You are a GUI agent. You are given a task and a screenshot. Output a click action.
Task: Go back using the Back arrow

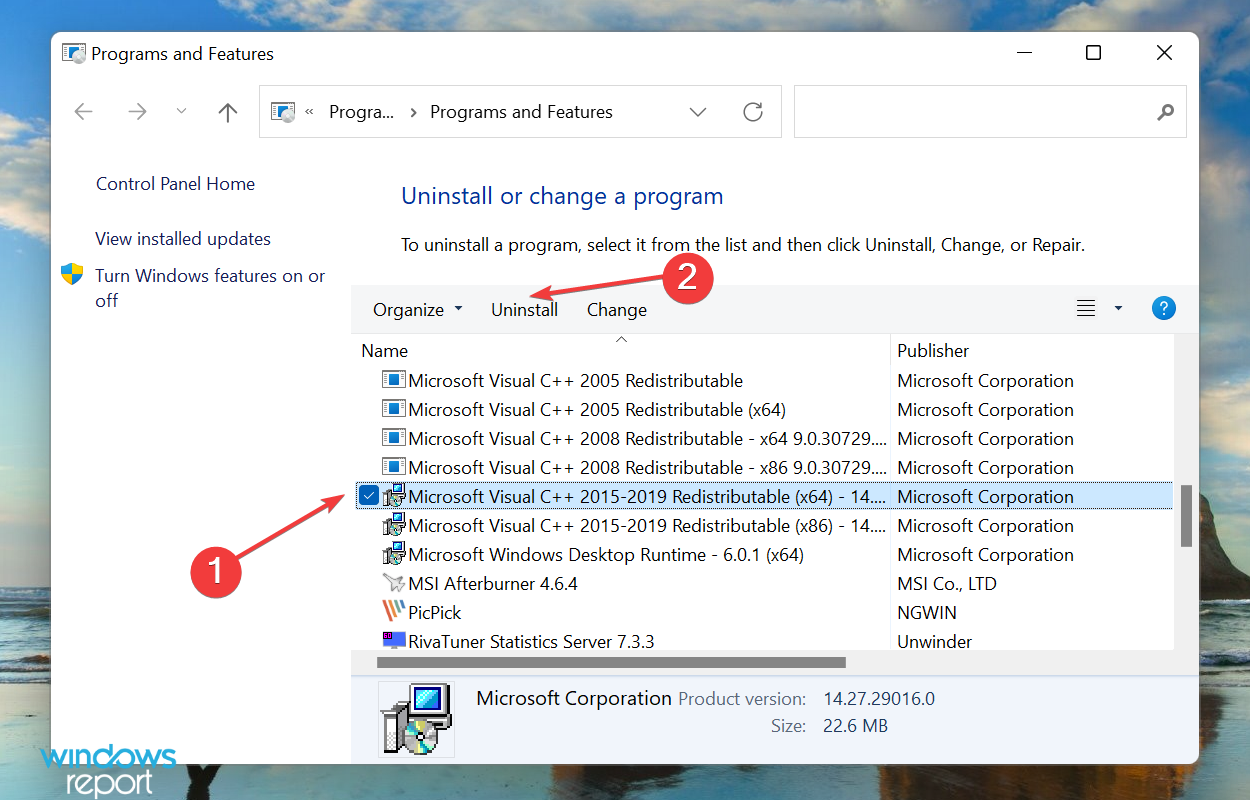84,112
